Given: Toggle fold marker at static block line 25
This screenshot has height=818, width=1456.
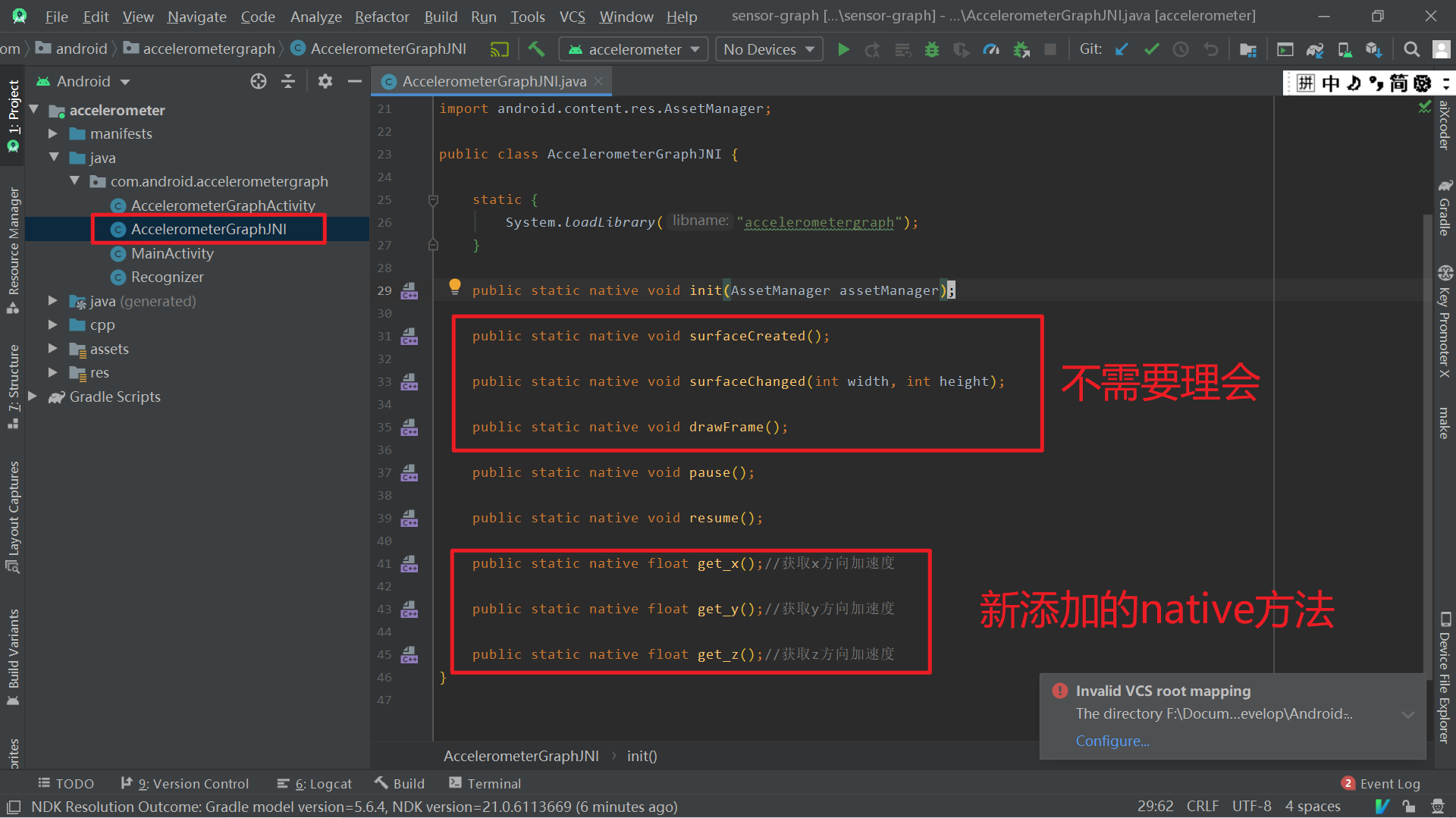Looking at the screenshot, I should [433, 200].
